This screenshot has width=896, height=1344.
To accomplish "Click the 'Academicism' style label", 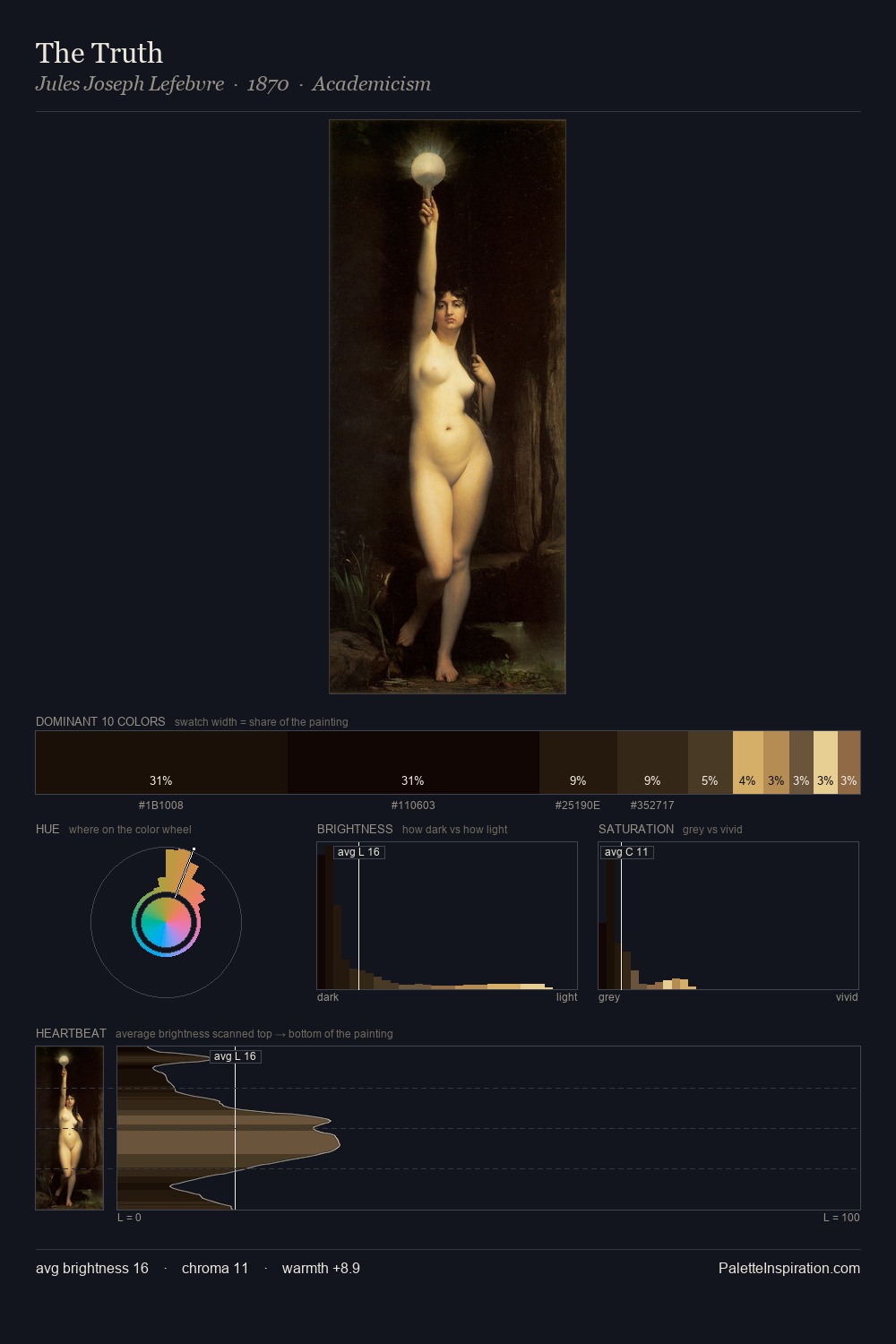I will [371, 84].
